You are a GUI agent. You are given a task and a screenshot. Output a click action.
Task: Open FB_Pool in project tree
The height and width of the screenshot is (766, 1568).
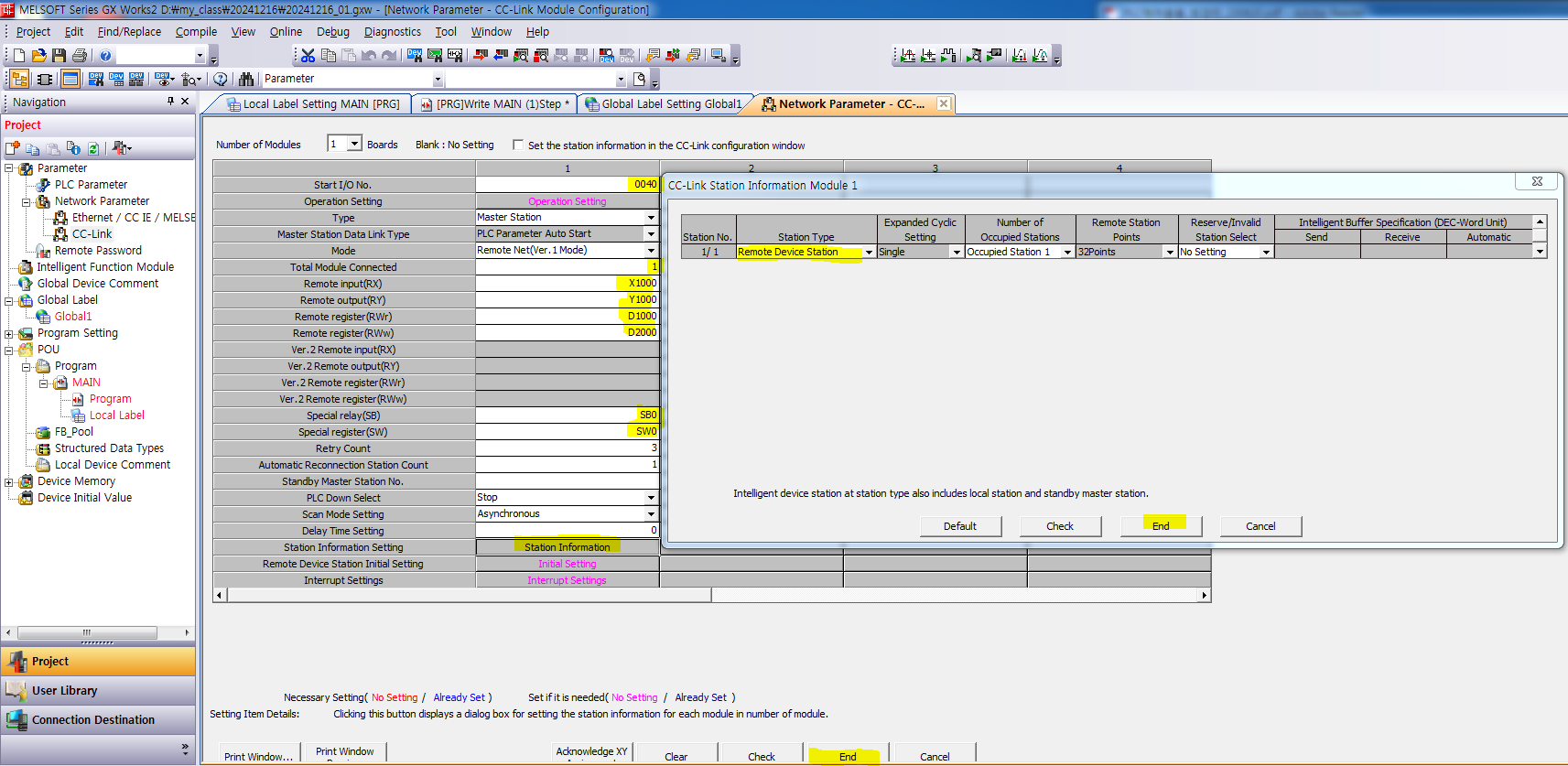point(74,432)
